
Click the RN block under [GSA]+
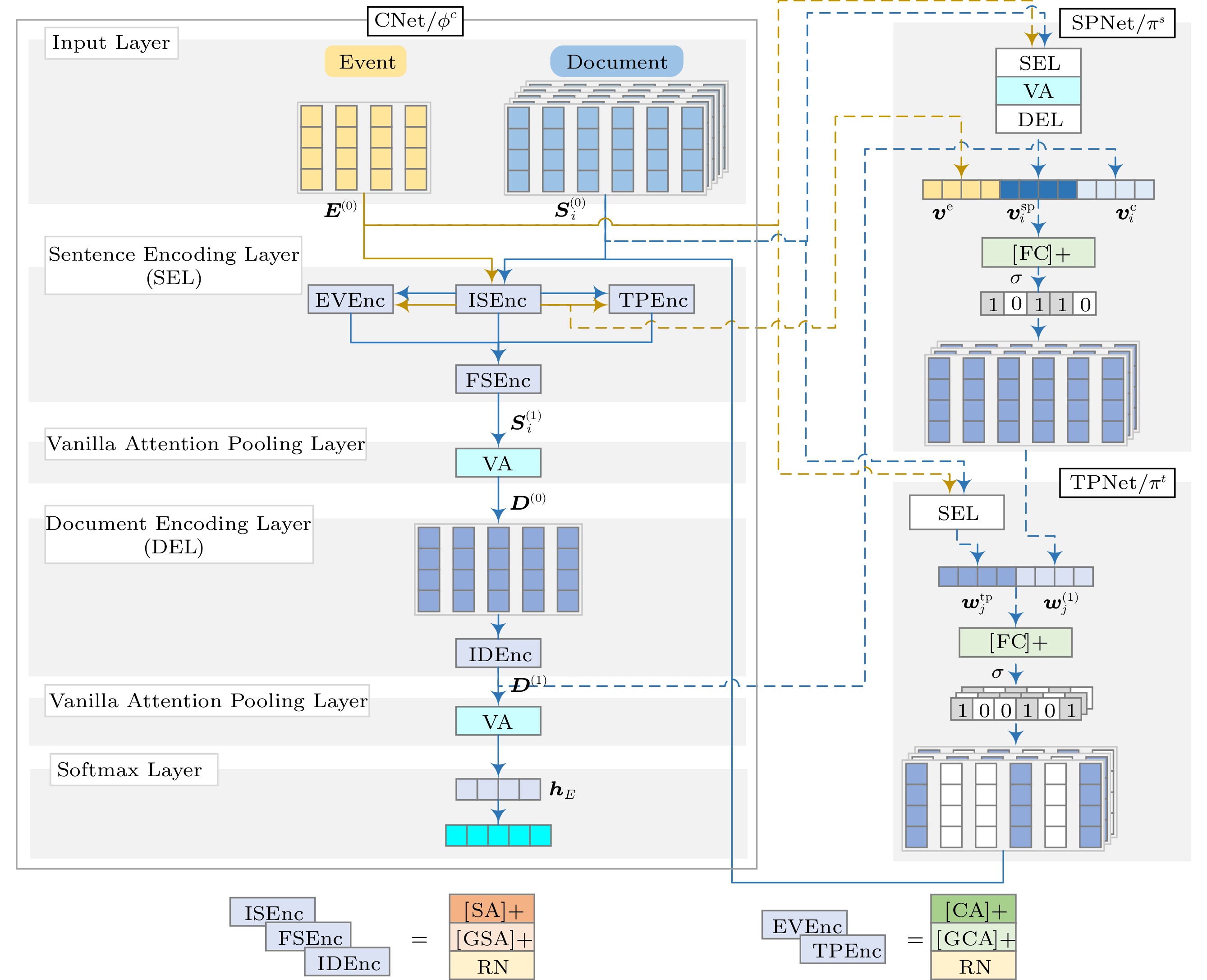(491, 965)
